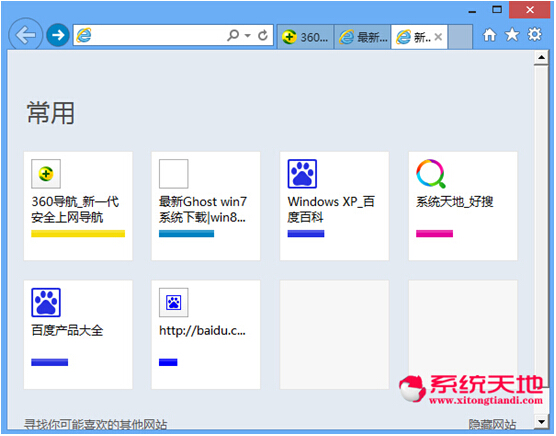
Task: Open the http://baidu.c... tile
Action: pyautogui.click(x=206, y=335)
